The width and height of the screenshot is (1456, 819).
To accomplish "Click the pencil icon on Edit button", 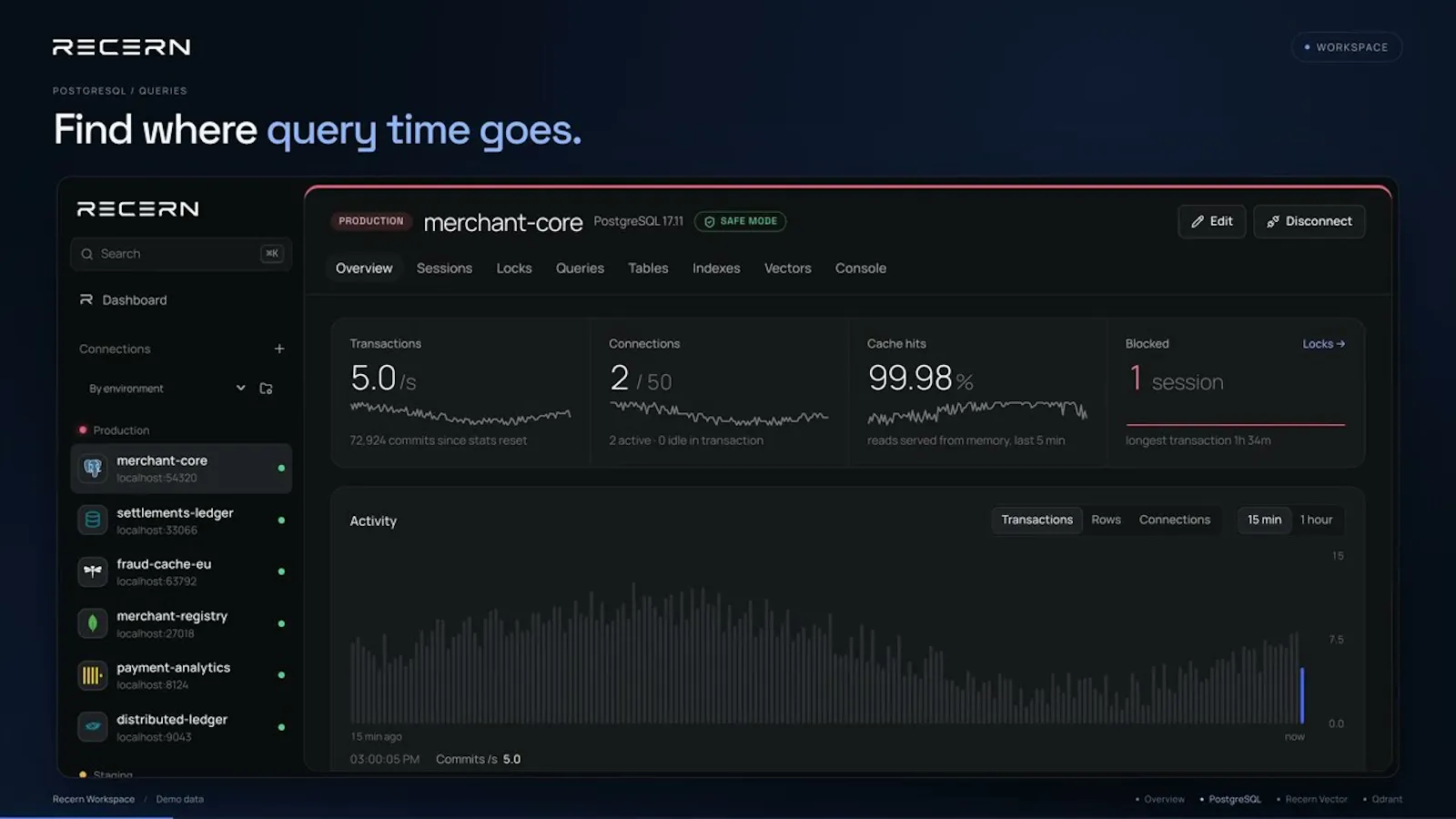I will click(x=1198, y=221).
